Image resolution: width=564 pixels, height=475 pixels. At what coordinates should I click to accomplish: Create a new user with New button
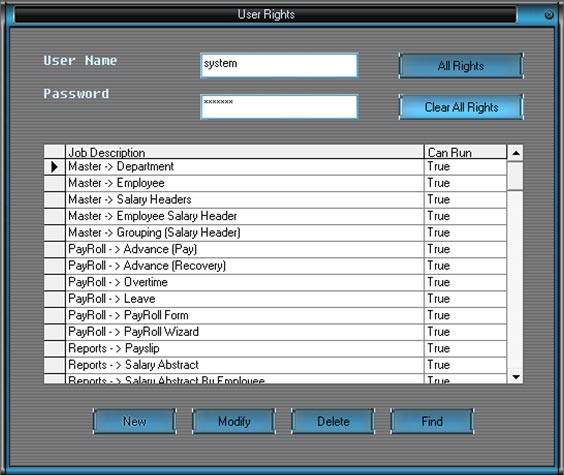click(135, 421)
